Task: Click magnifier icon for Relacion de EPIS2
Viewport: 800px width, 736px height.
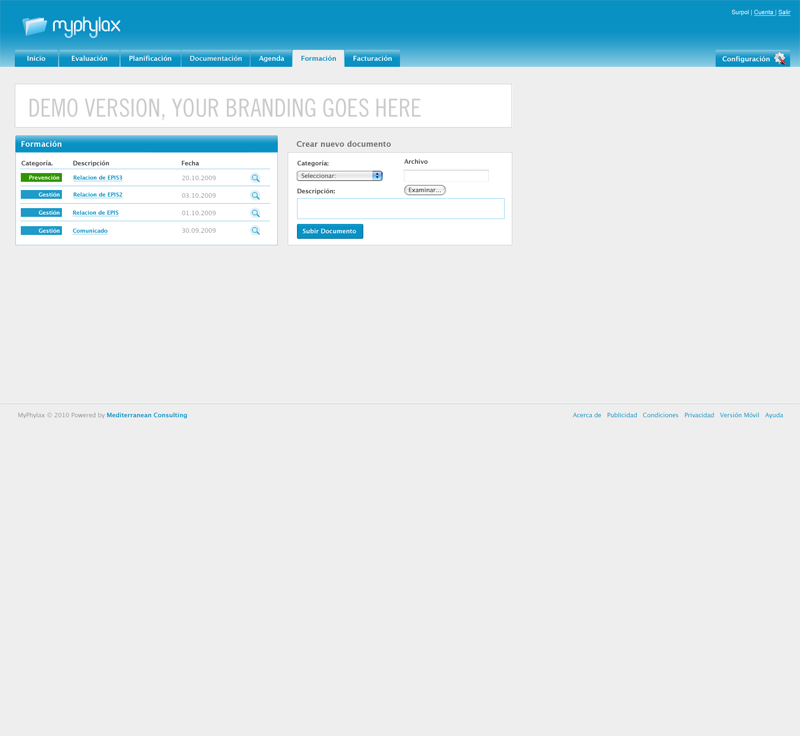Action: pos(255,196)
